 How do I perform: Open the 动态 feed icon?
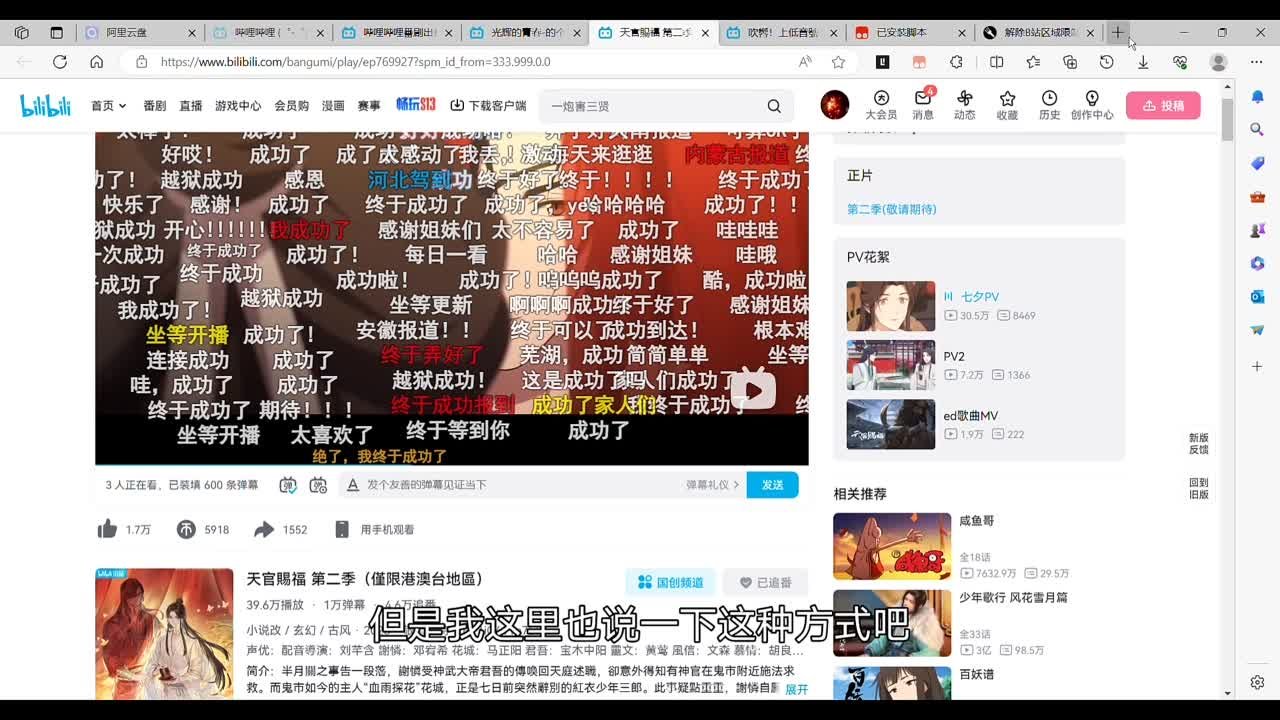965,105
